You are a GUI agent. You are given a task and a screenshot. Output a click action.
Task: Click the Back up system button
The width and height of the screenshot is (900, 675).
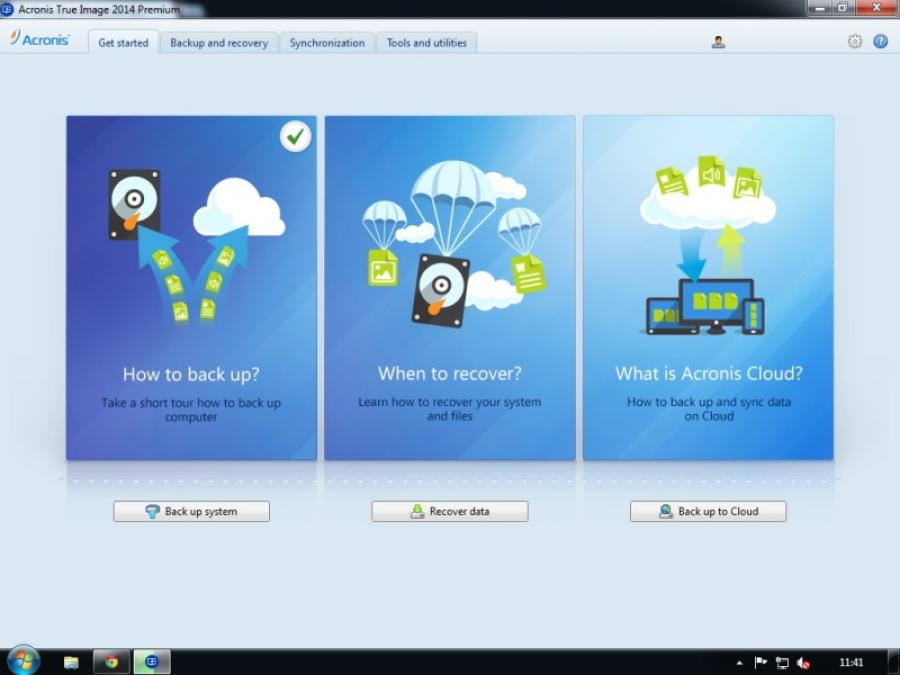click(x=191, y=511)
